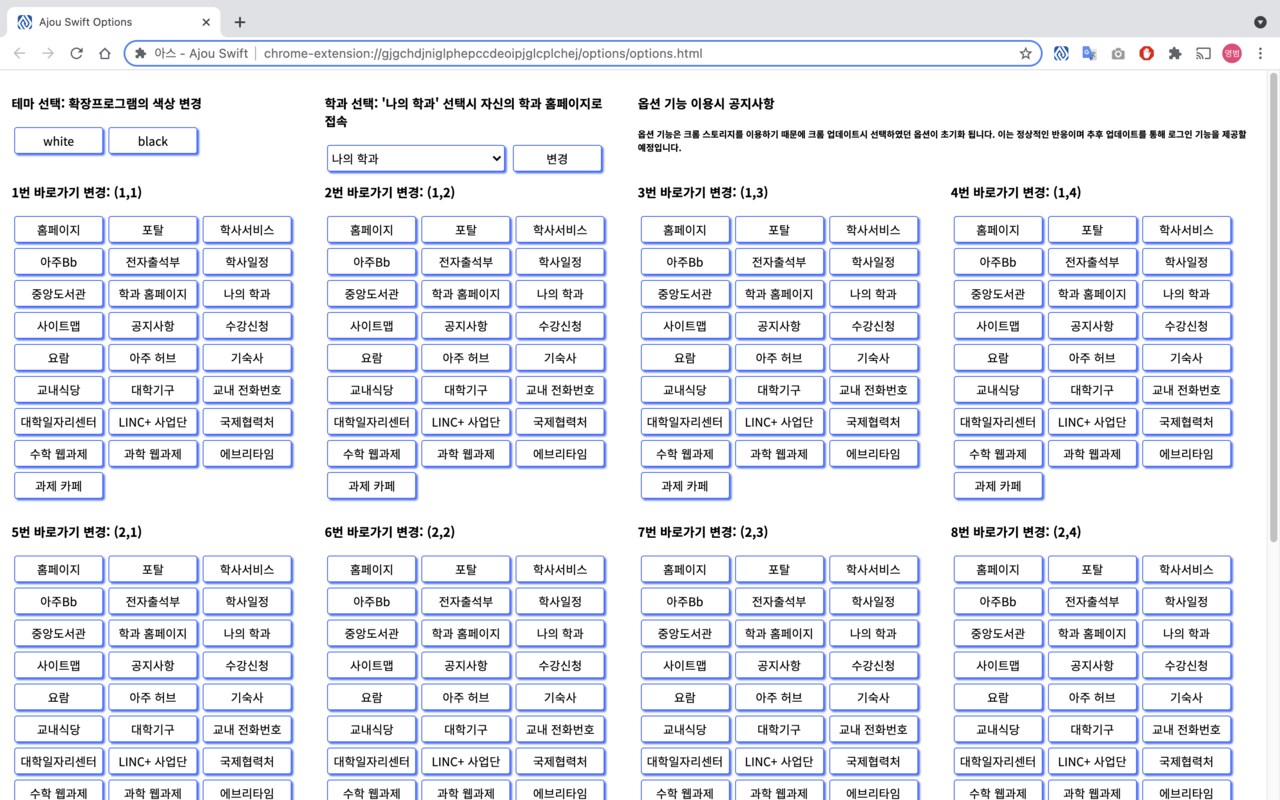Select 공지사항 in 2번 바로가기 section
Screen dimensions: 1280x800
(466, 326)
